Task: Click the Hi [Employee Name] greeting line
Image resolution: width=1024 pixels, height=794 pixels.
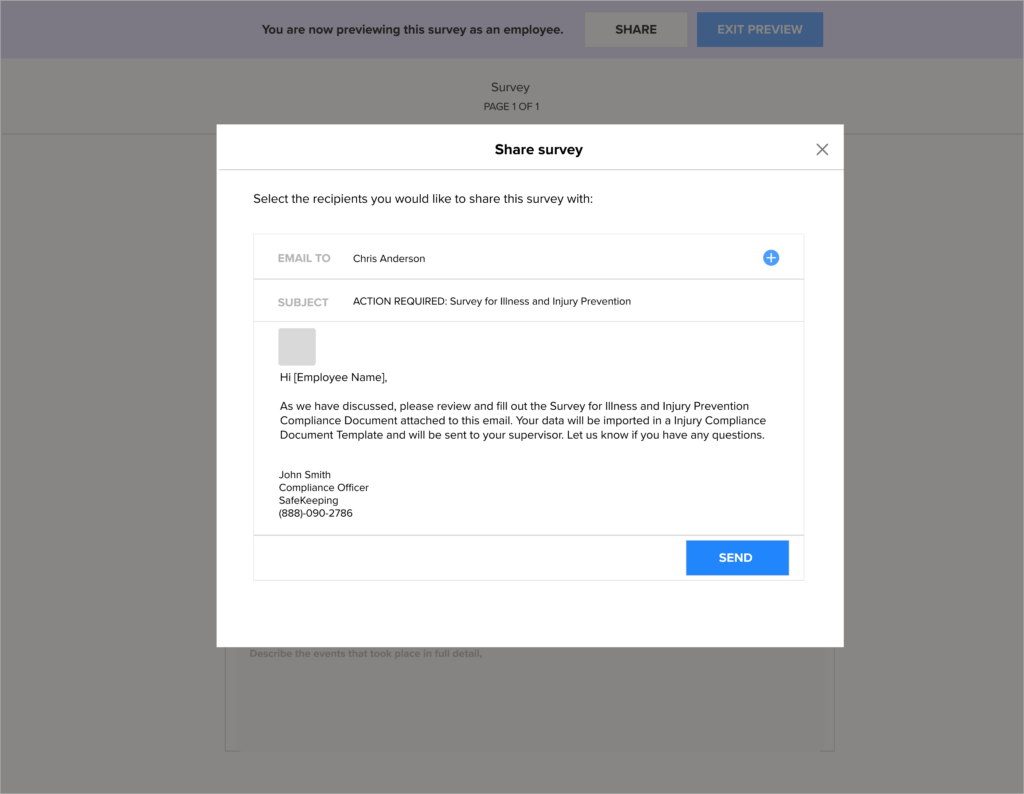Action: (x=333, y=377)
